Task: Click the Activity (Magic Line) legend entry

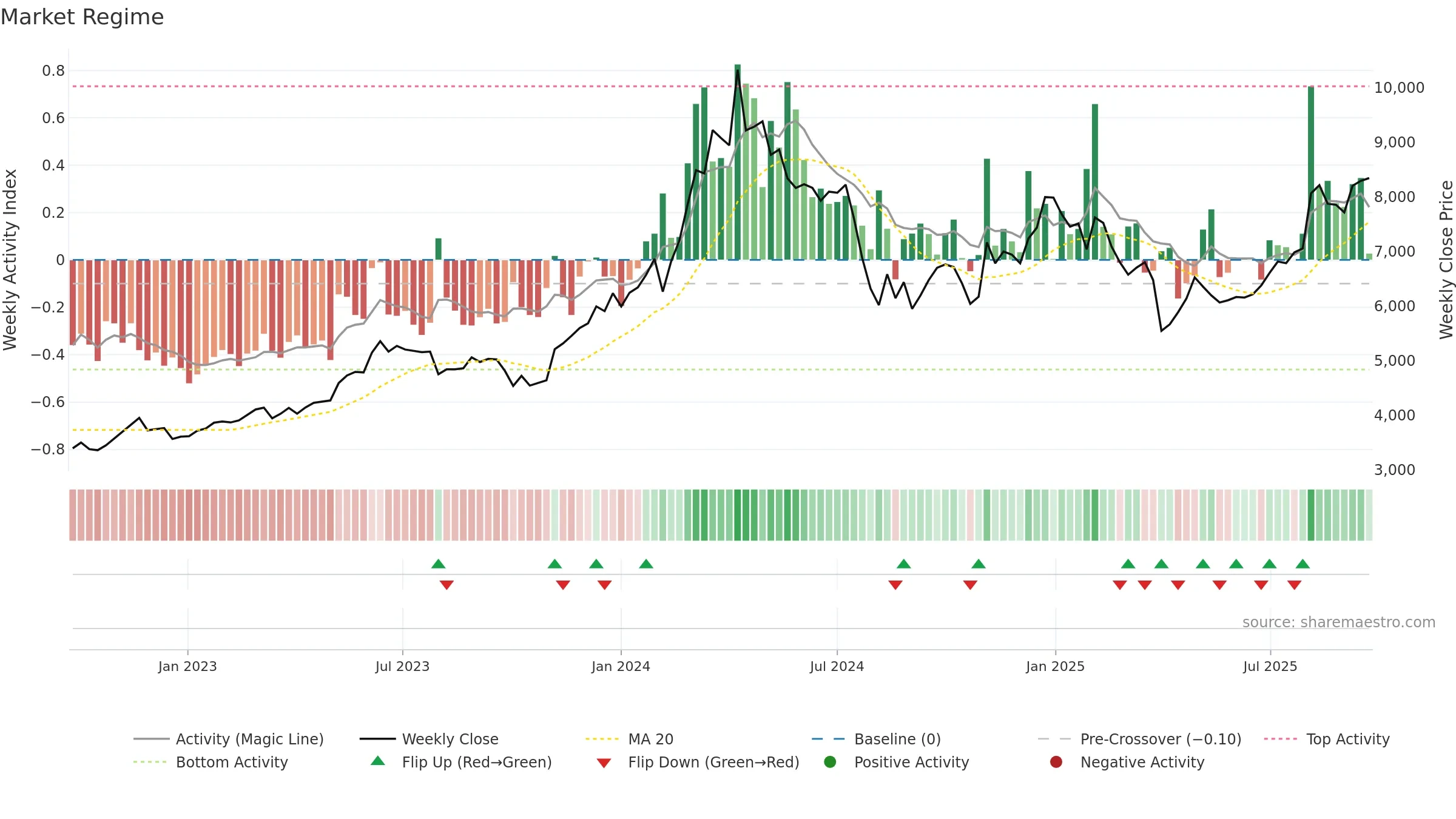Action: click(229, 739)
